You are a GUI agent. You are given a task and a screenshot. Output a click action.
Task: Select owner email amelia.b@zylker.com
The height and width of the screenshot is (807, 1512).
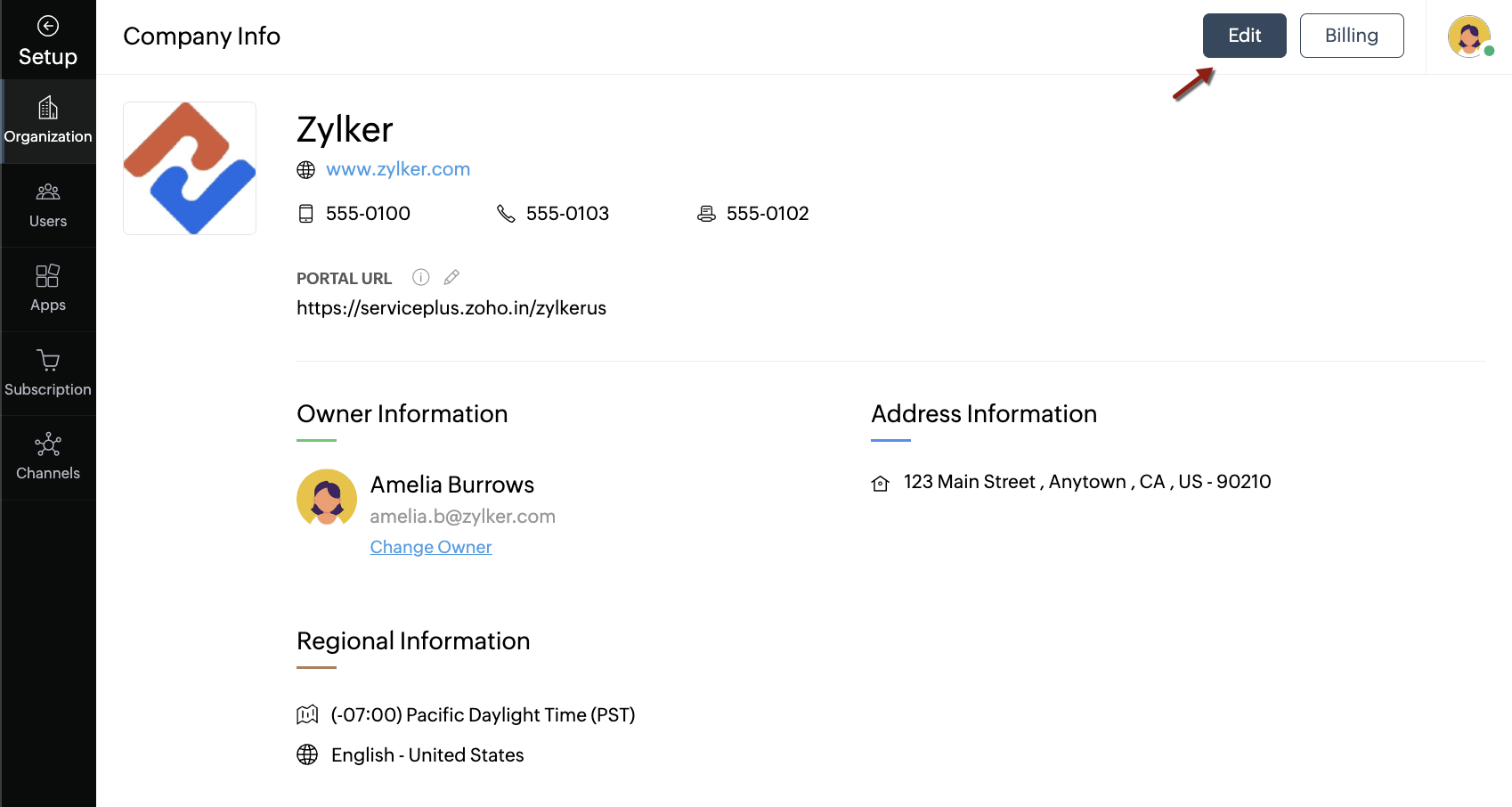(463, 517)
